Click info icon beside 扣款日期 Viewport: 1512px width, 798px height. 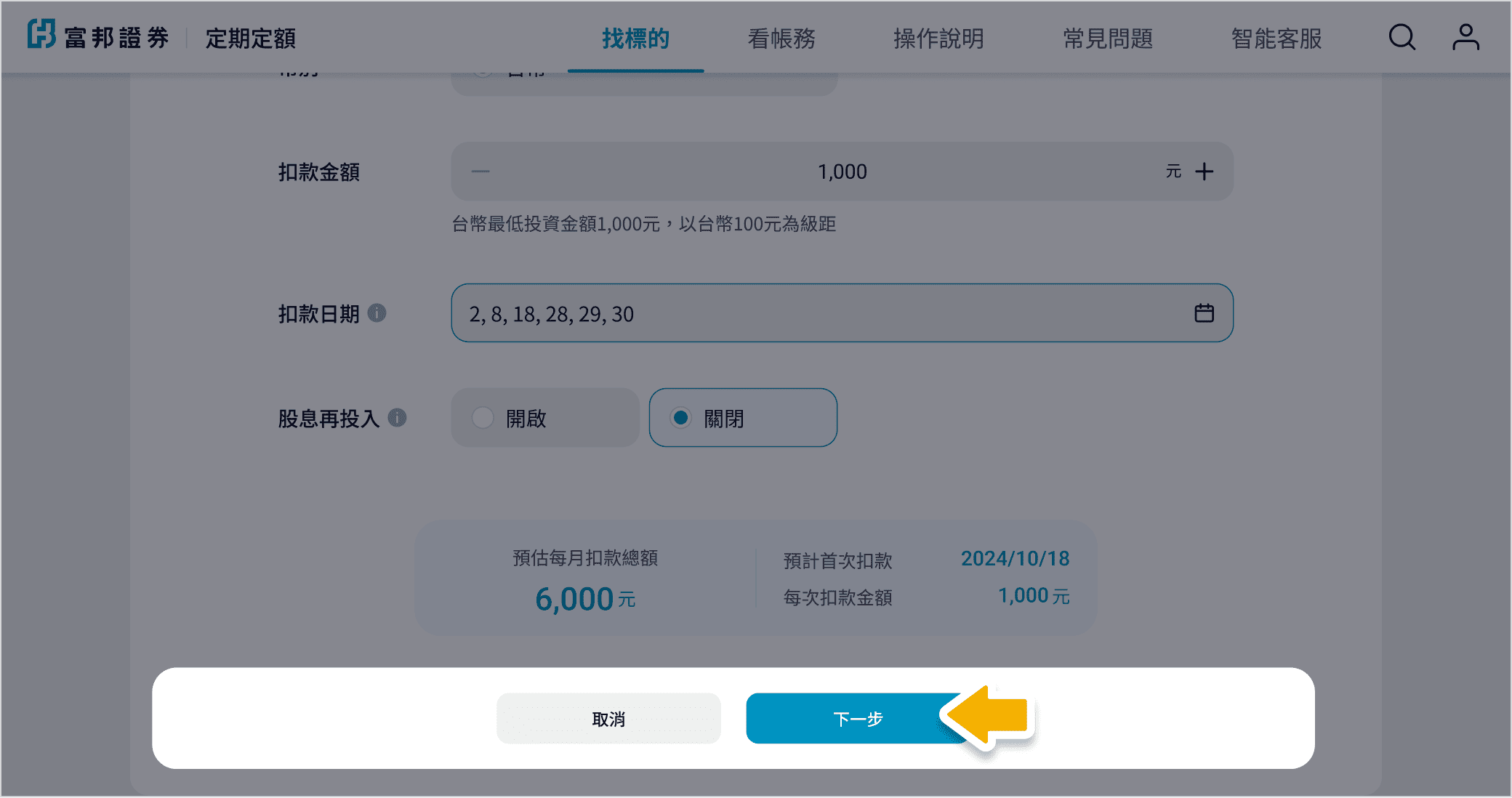click(377, 313)
